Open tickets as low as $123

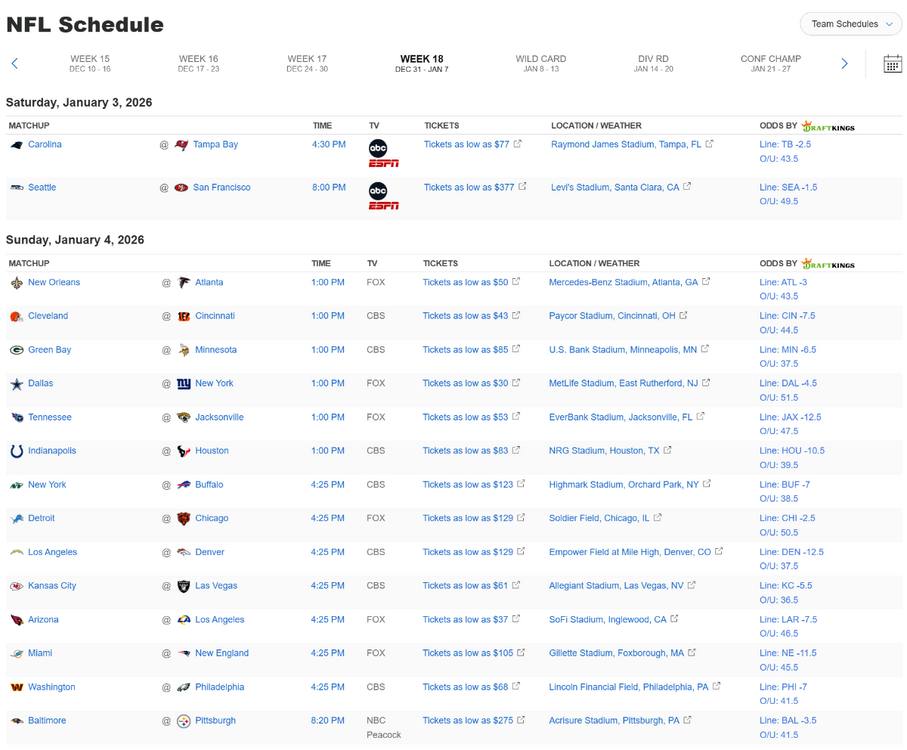point(467,485)
